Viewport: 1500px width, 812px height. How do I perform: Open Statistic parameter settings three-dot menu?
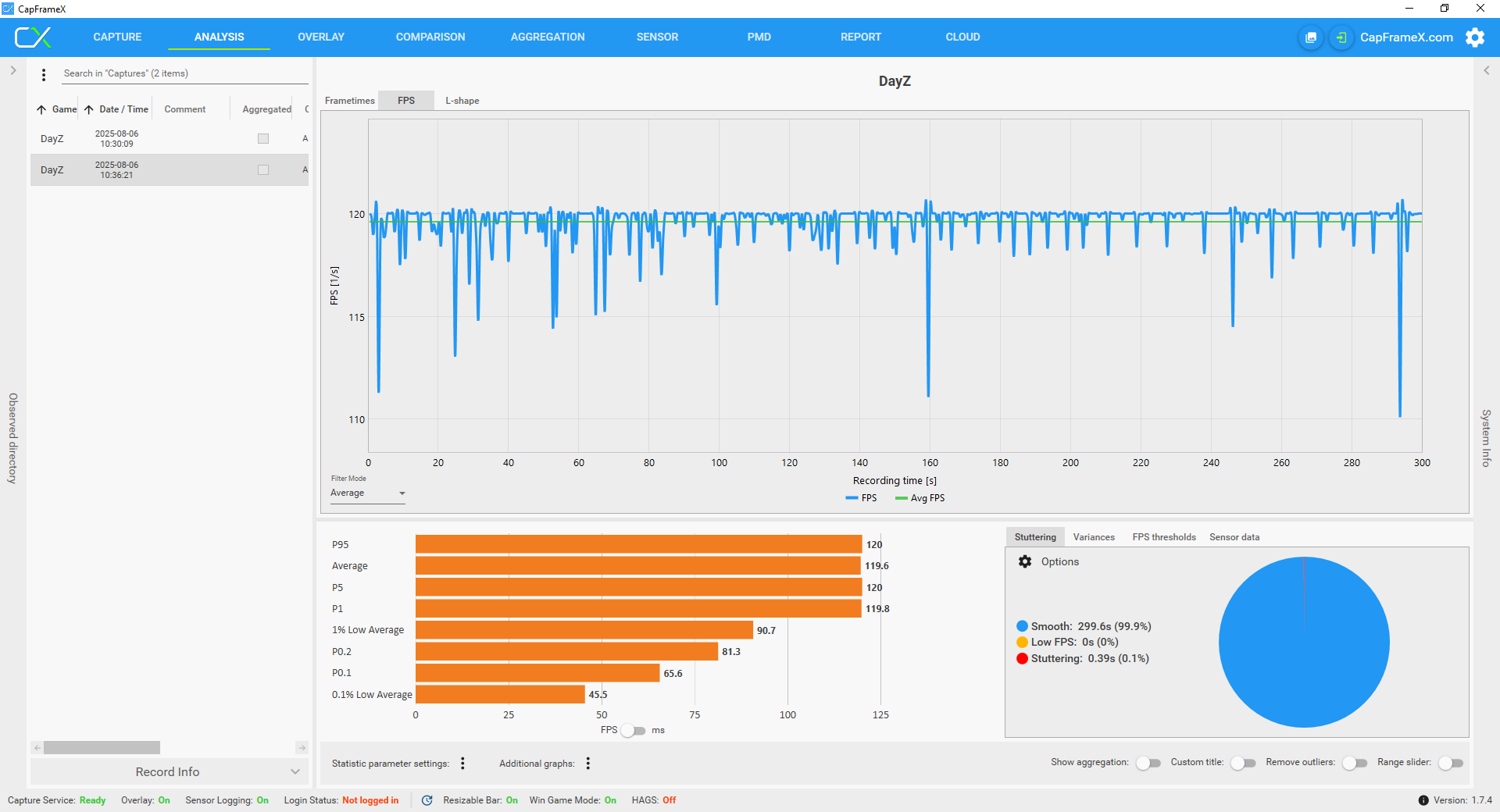point(462,763)
